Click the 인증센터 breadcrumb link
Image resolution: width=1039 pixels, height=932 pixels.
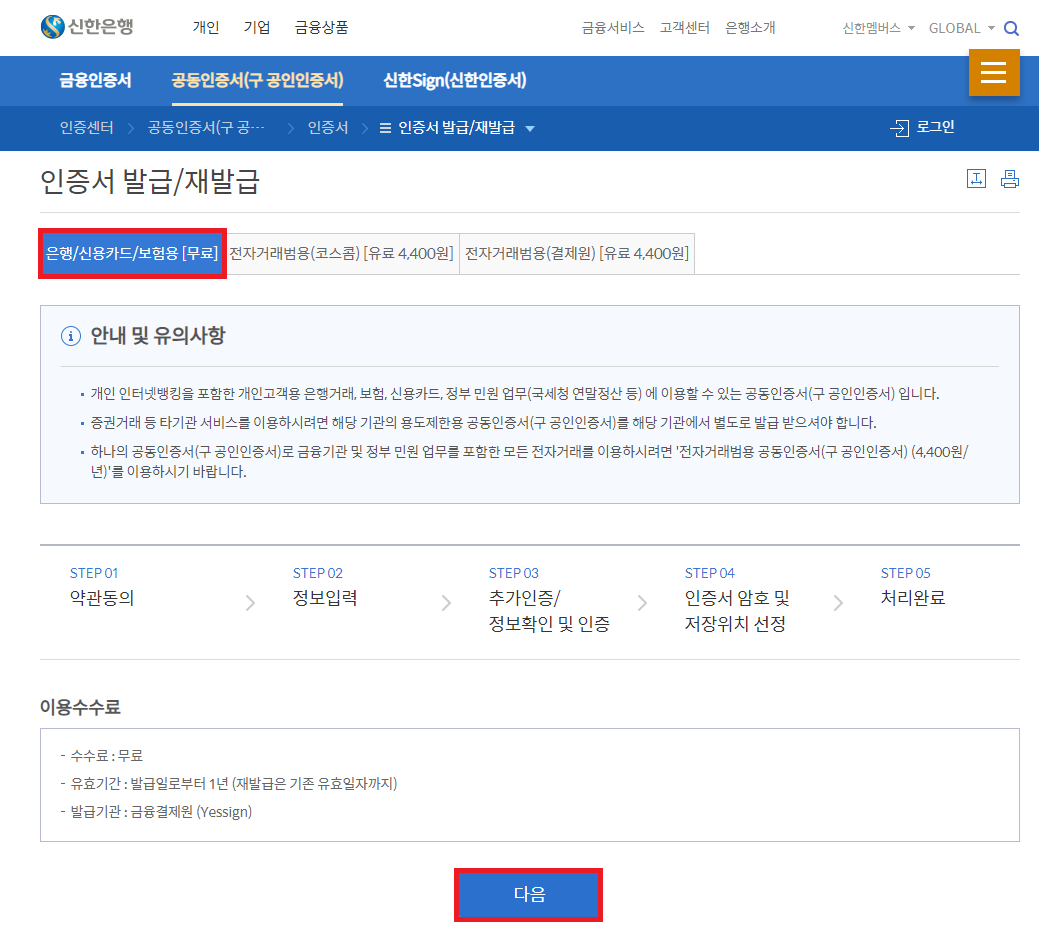(x=87, y=128)
